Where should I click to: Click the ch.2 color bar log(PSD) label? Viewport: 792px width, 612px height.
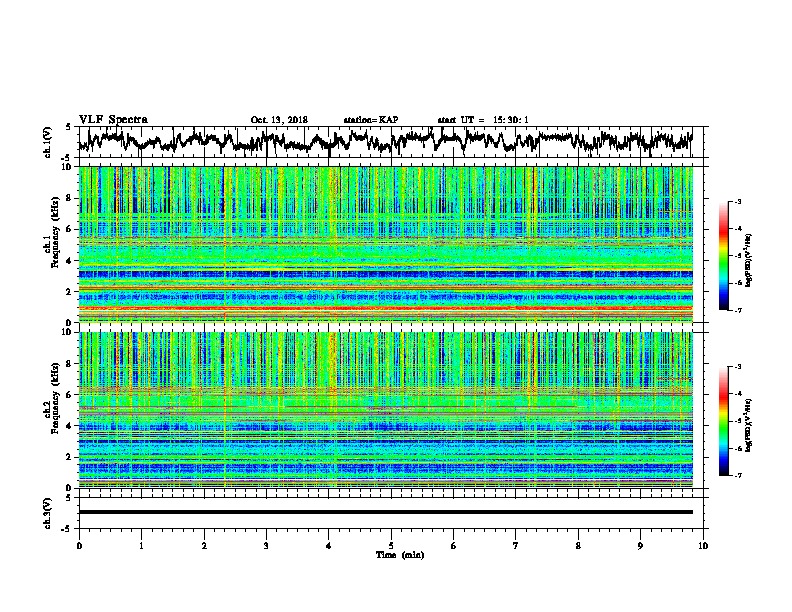[749, 424]
